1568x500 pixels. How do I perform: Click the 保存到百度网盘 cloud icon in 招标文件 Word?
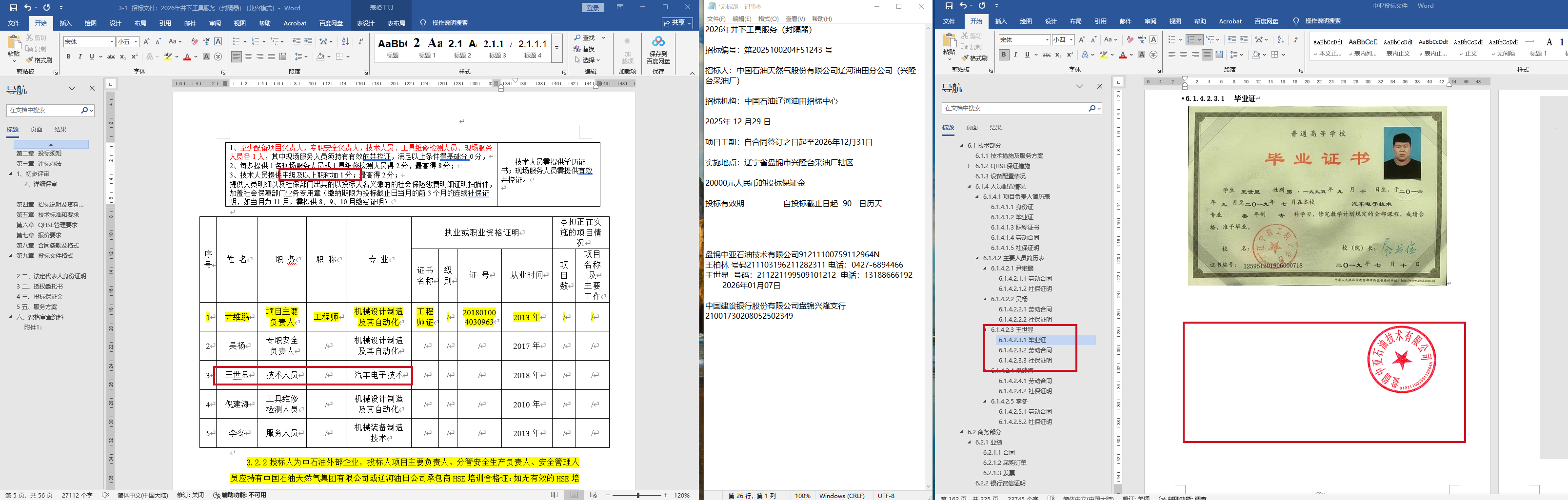658,50
